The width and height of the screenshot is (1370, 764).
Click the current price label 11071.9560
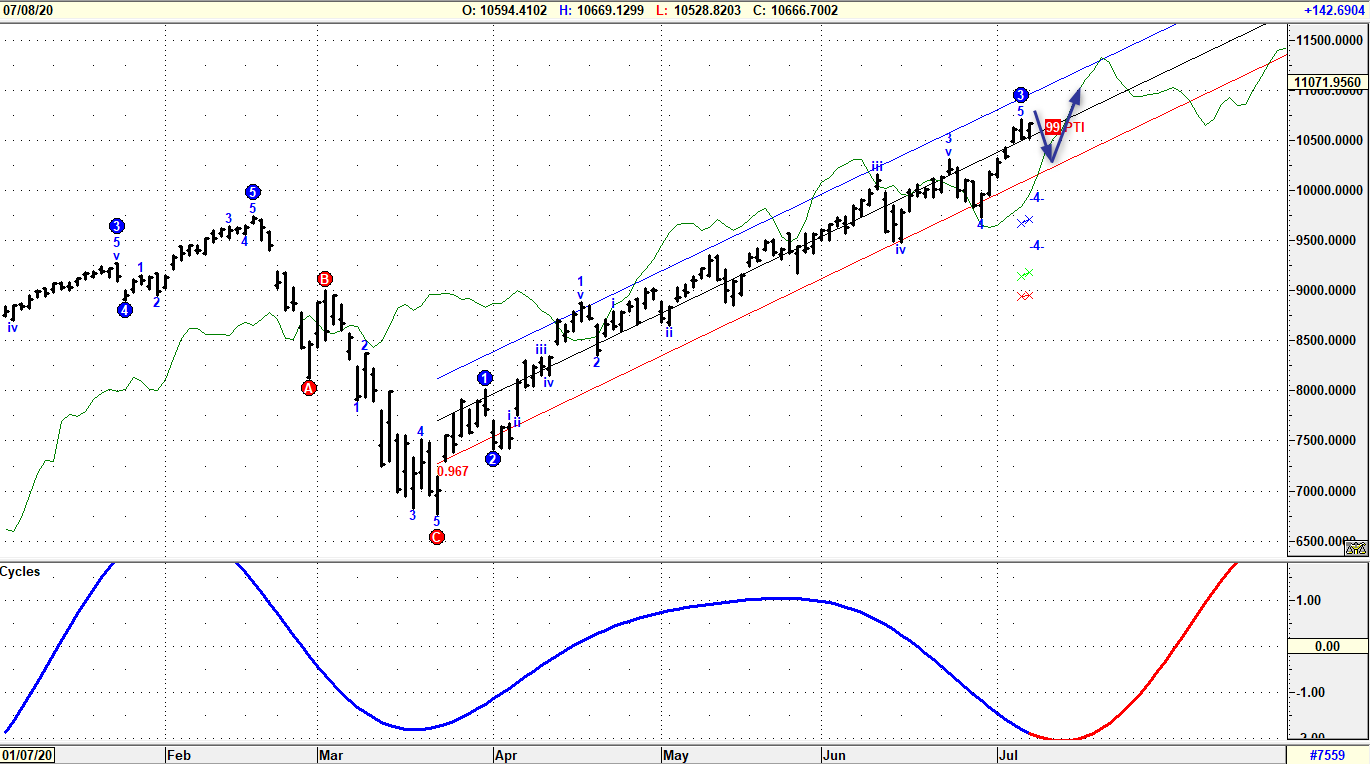[x=1327, y=82]
